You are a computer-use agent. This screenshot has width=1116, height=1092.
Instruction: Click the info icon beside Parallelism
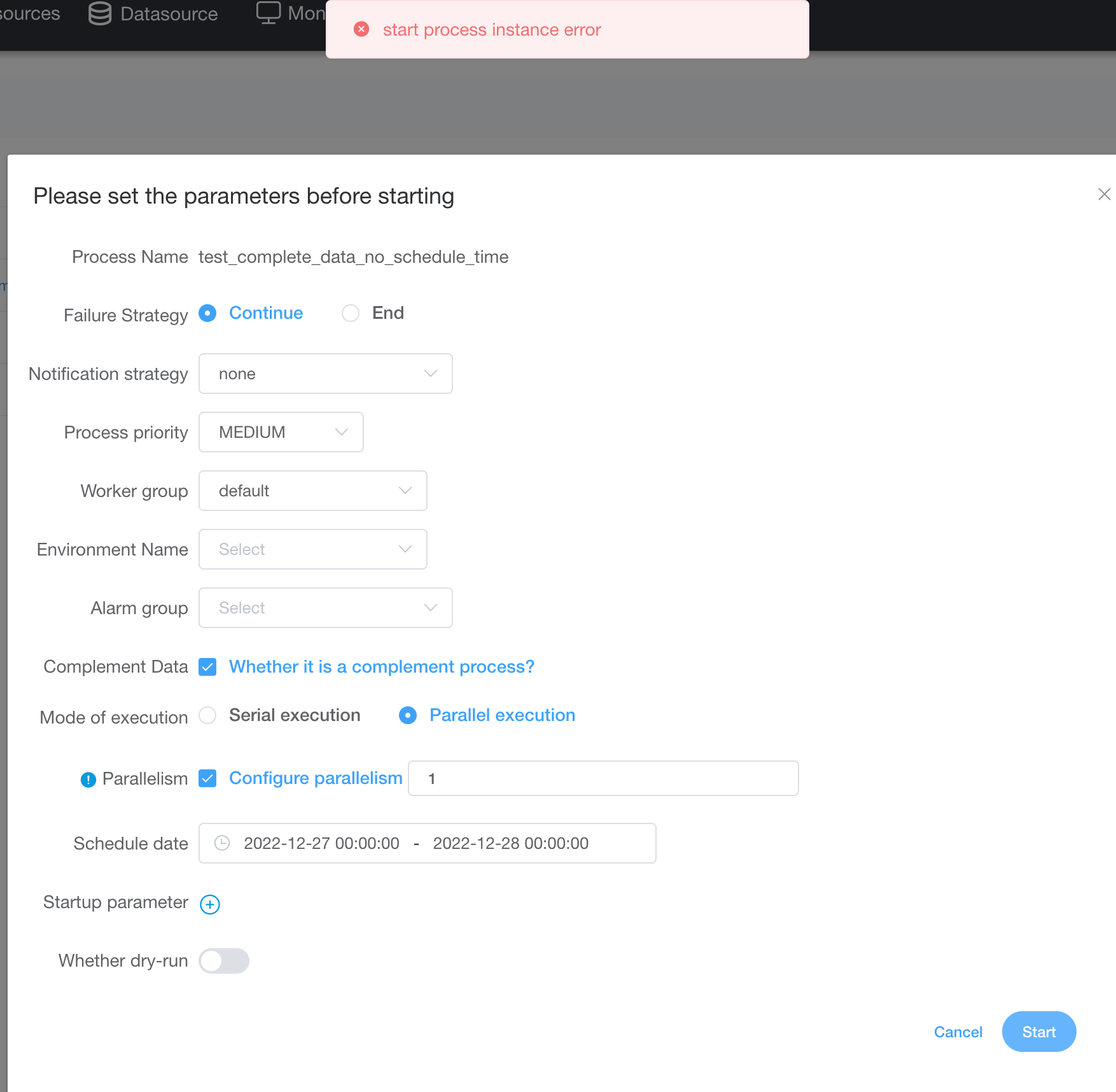(88, 778)
